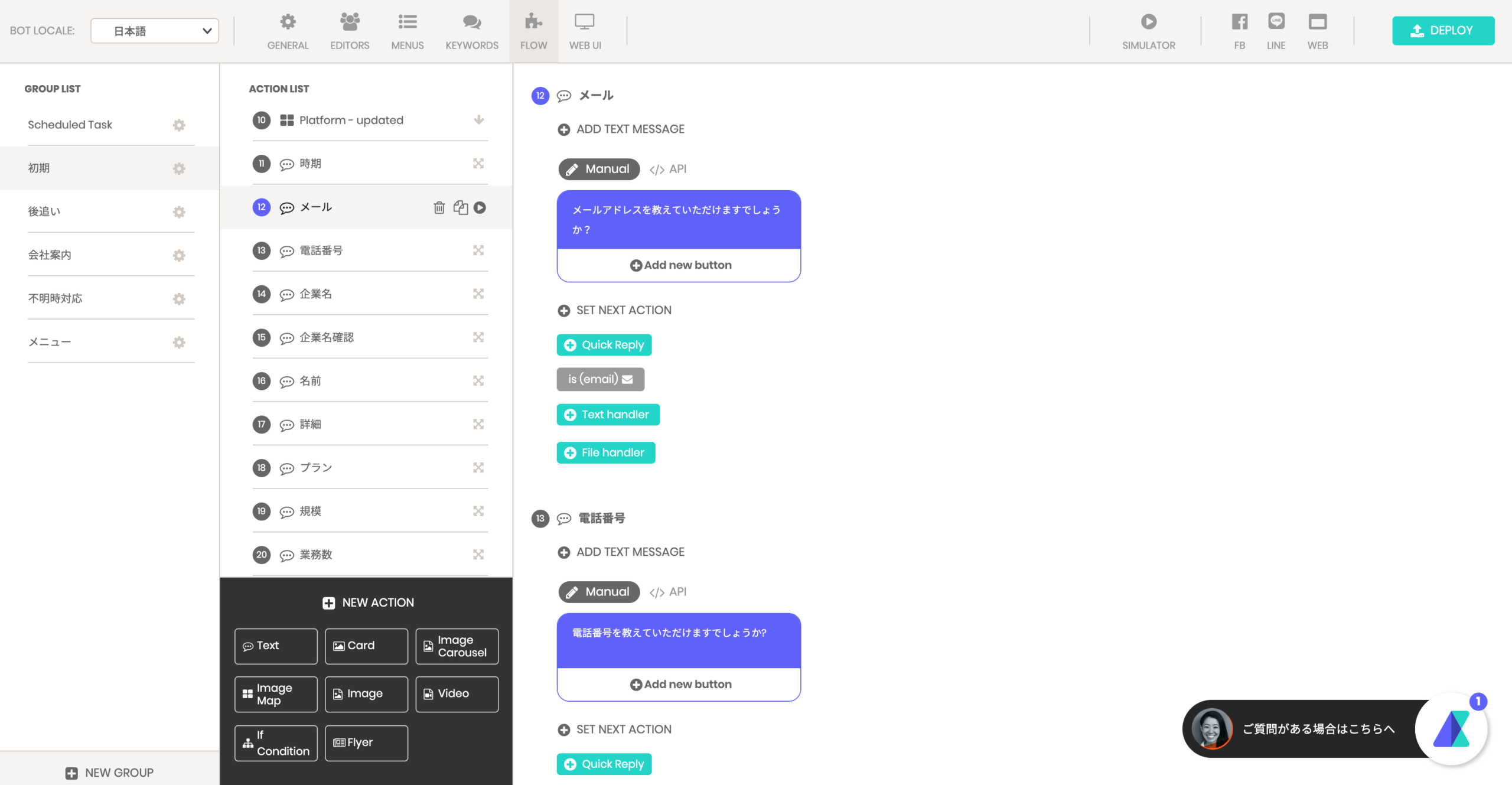The image size is (1512, 785).
Task: Switch メール message mode to API
Action: pos(668,169)
